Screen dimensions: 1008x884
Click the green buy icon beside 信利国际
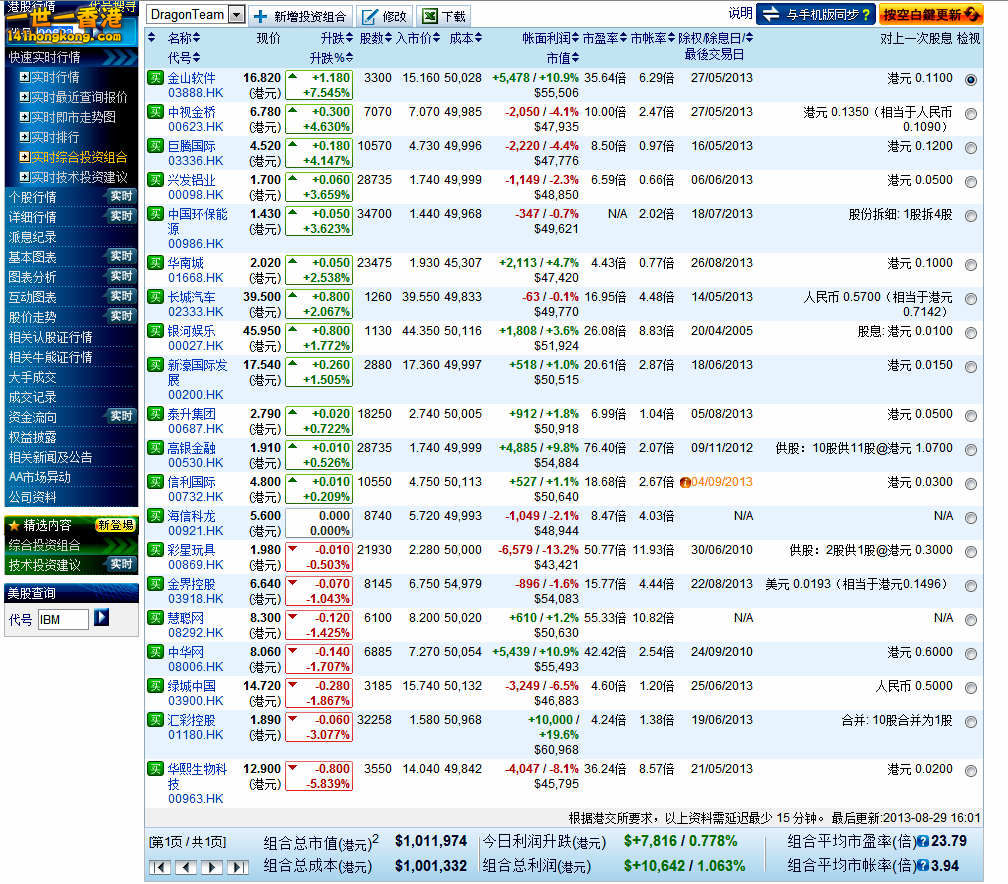point(155,482)
